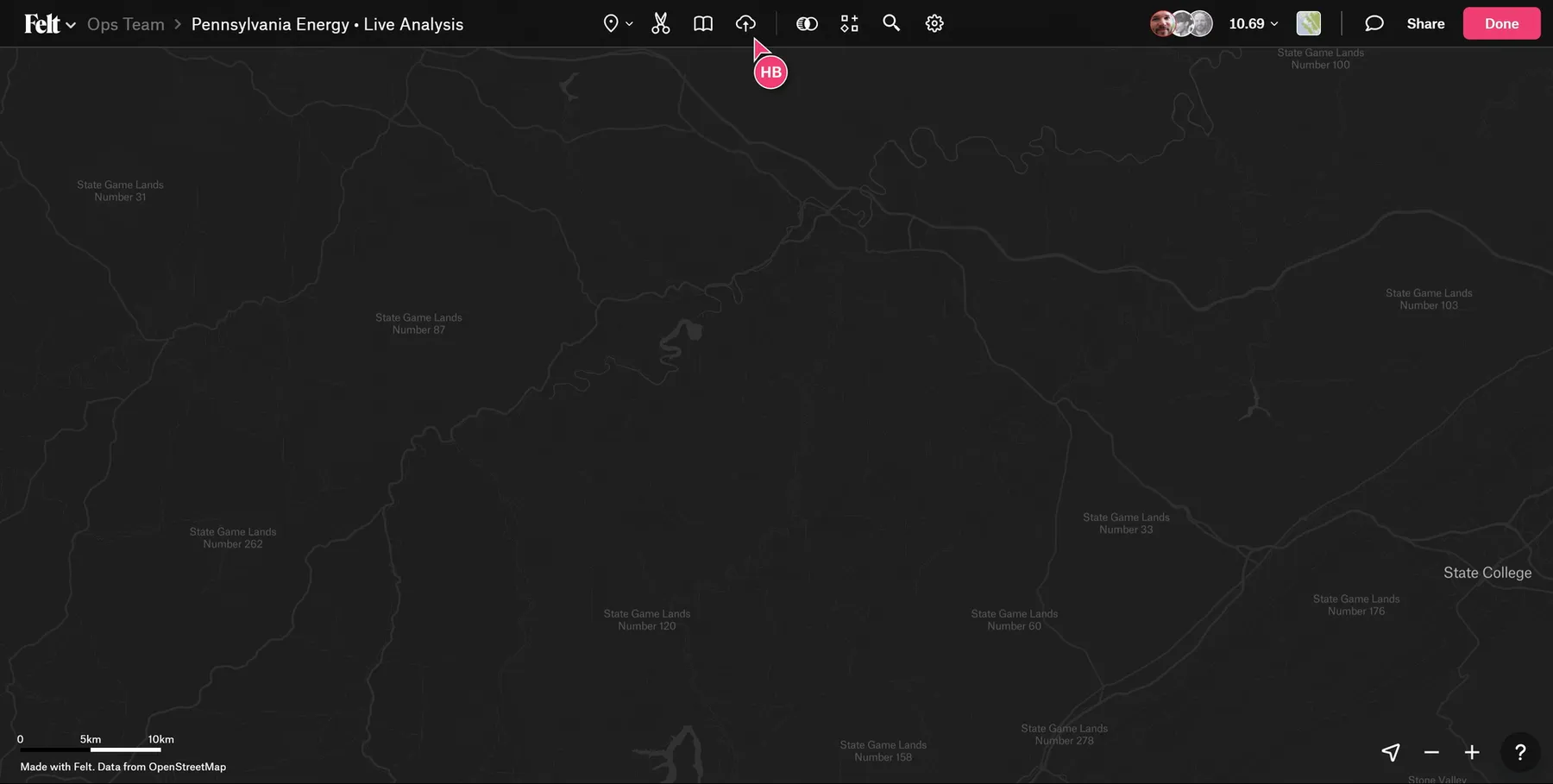Open the basemap style swatch
This screenshot has height=784, width=1553.
tap(1309, 23)
